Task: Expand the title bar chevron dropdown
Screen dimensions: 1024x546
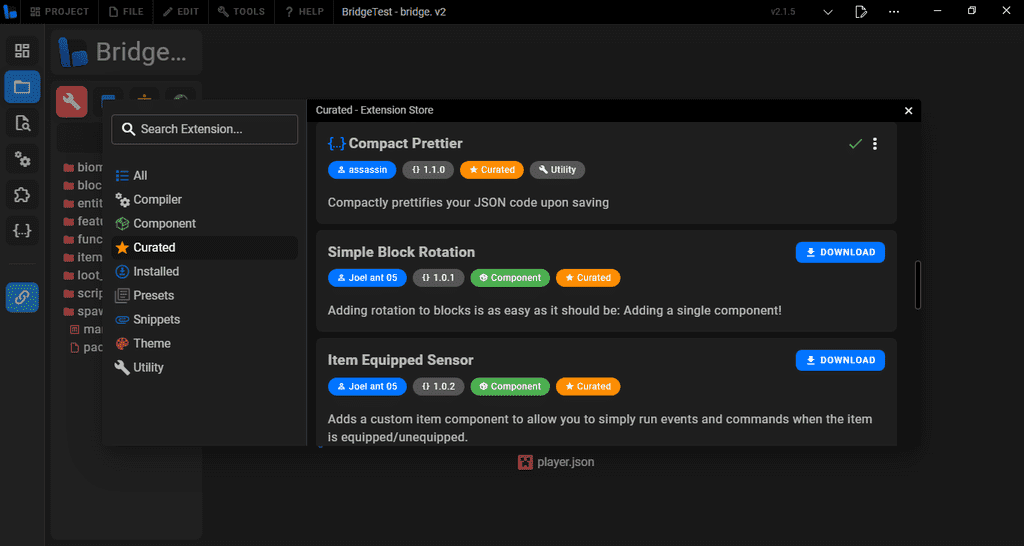Action: click(828, 12)
